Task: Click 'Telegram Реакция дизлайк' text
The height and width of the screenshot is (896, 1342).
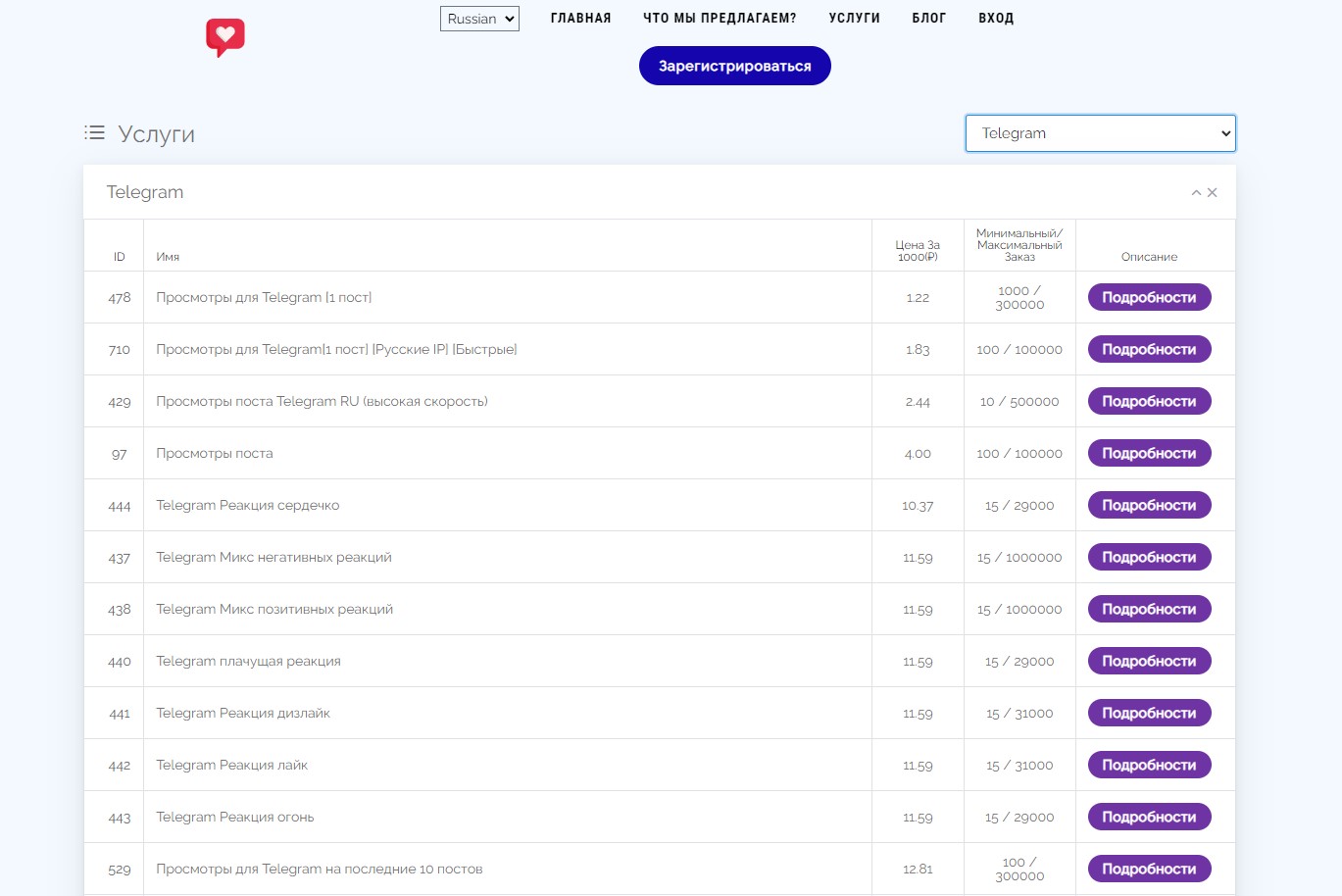Action: click(243, 713)
